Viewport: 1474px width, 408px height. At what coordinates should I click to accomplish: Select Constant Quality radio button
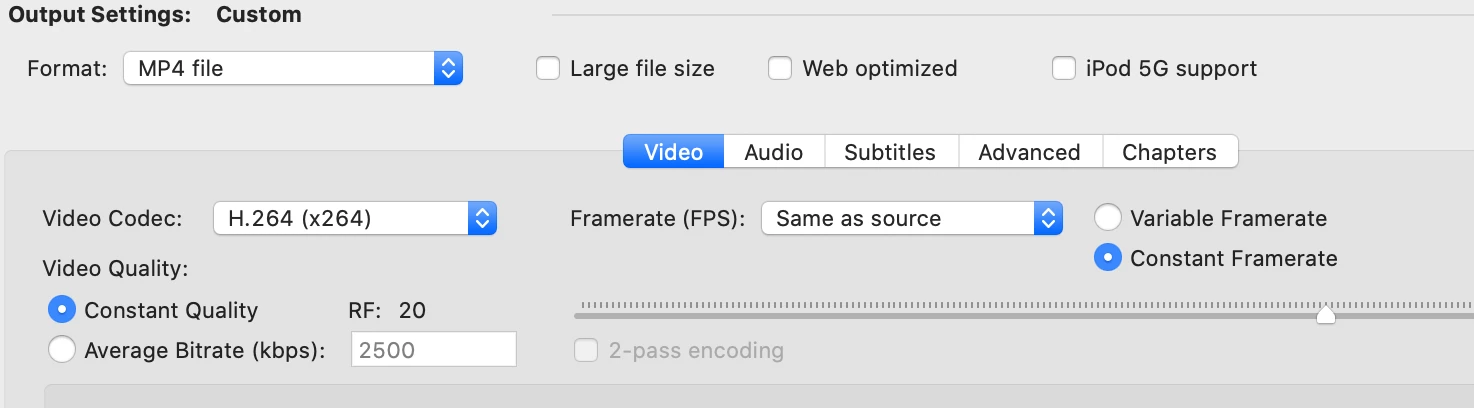tap(62, 310)
